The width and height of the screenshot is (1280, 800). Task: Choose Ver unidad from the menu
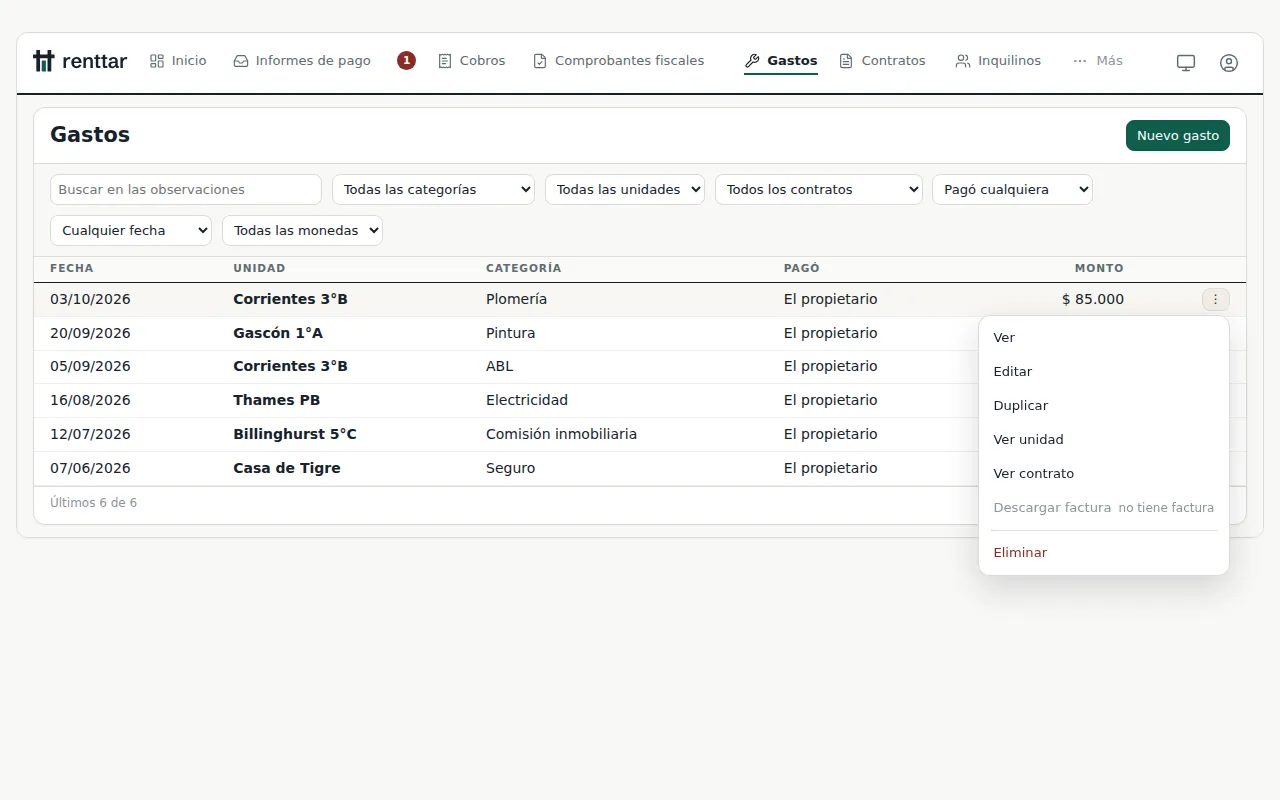coord(1104,440)
